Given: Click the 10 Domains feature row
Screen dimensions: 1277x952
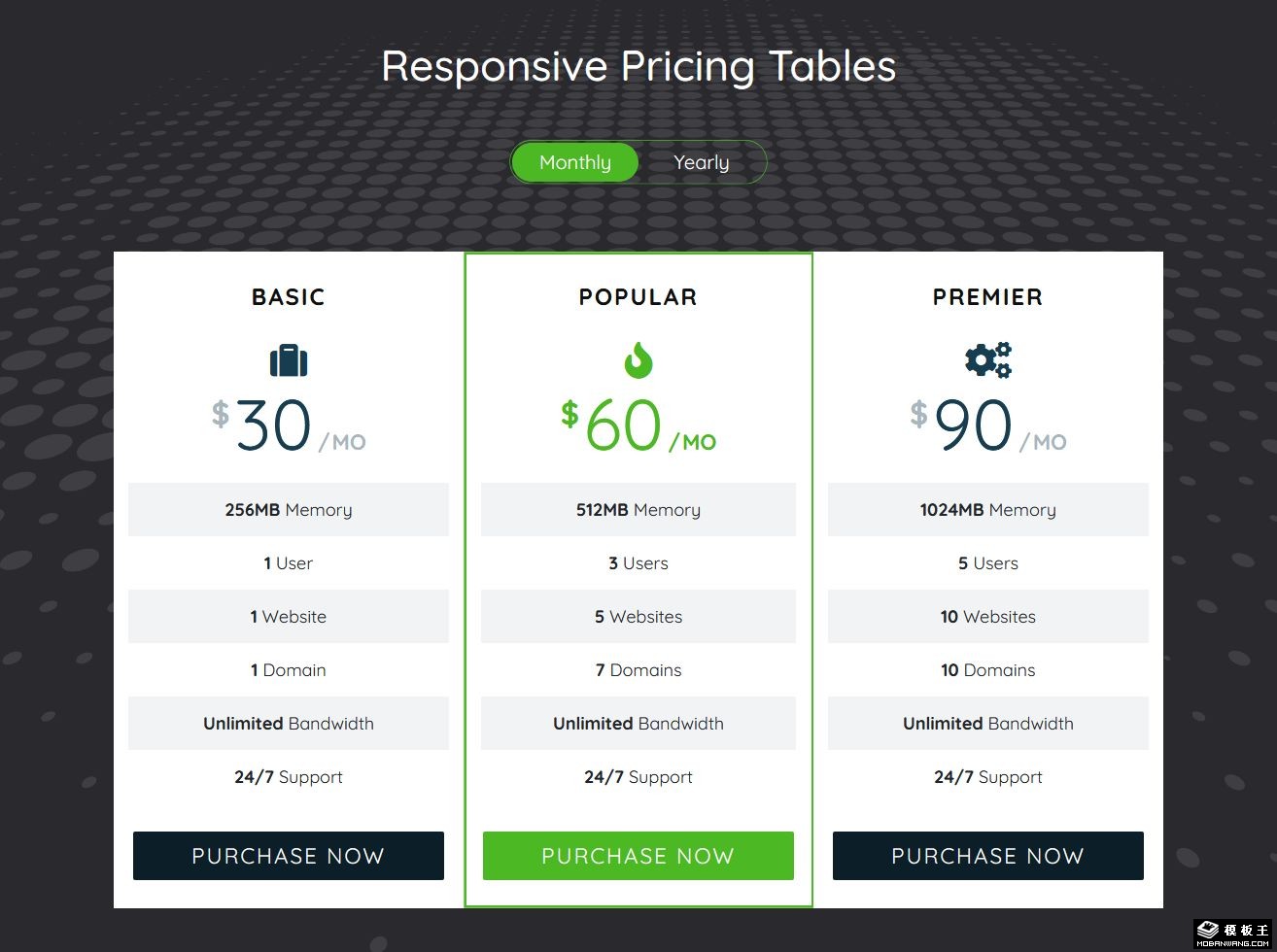Looking at the screenshot, I should pyautogui.click(x=988, y=670).
